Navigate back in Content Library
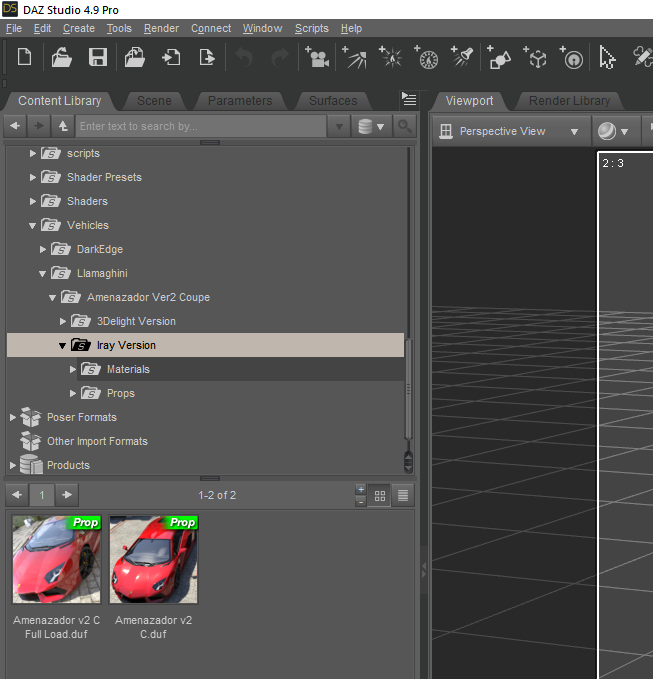 tap(15, 126)
